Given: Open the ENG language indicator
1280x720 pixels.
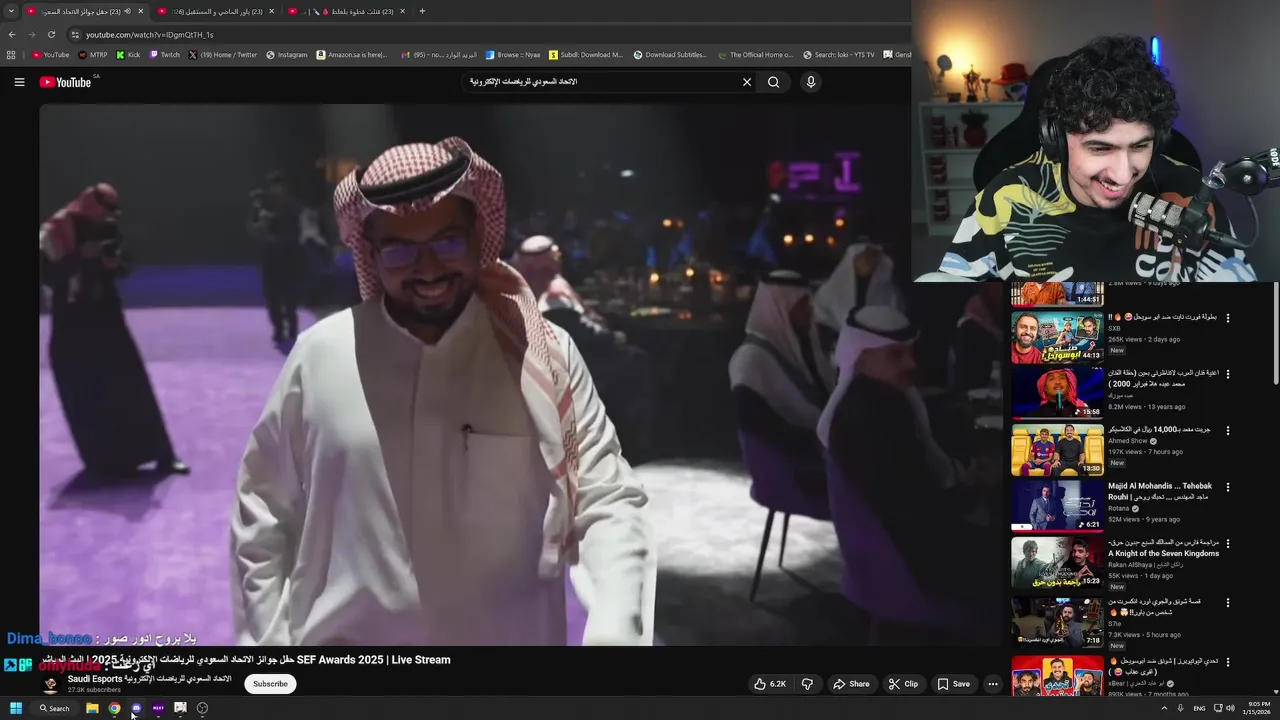Looking at the screenshot, I should tap(1199, 708).
